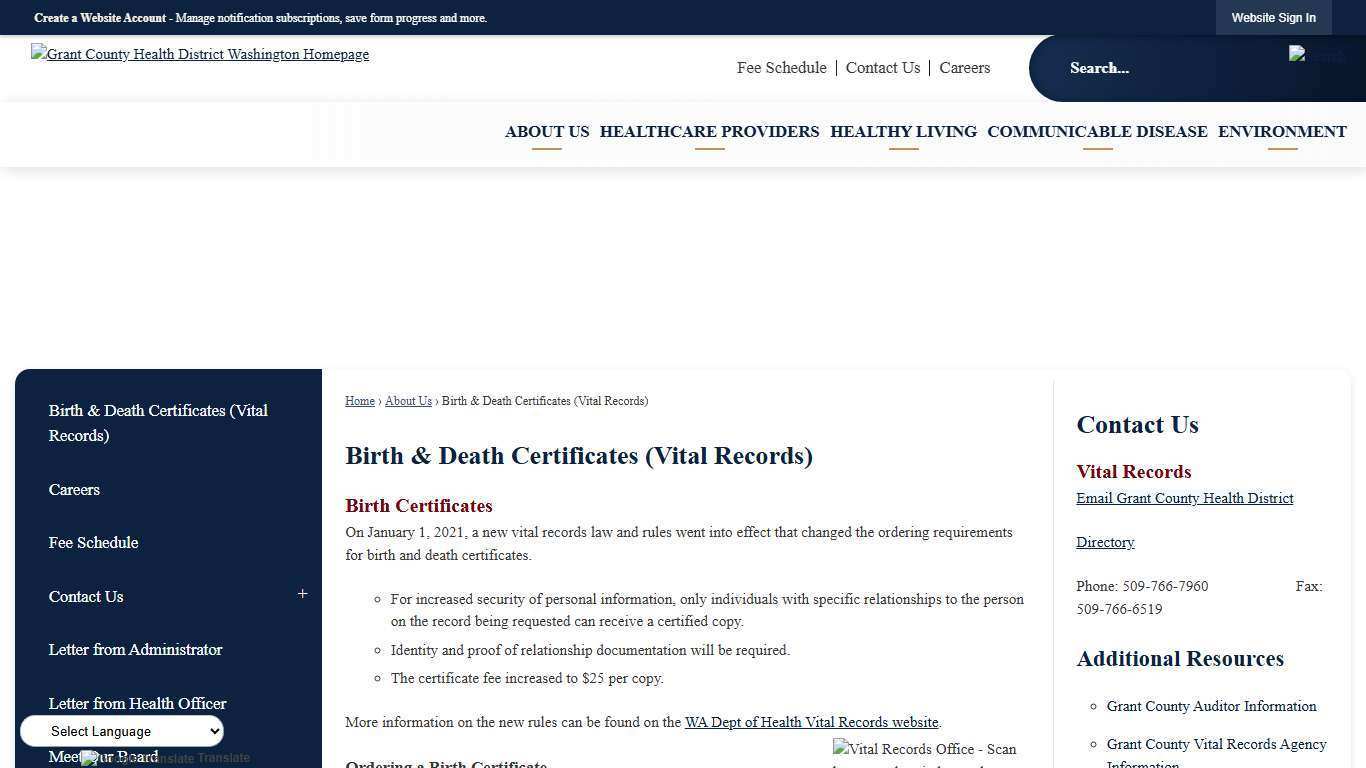The height and width of the screenshot is (768, 1366).
Task: Click Grant County Auditor Information
Action: click(x=1211, y=706)
